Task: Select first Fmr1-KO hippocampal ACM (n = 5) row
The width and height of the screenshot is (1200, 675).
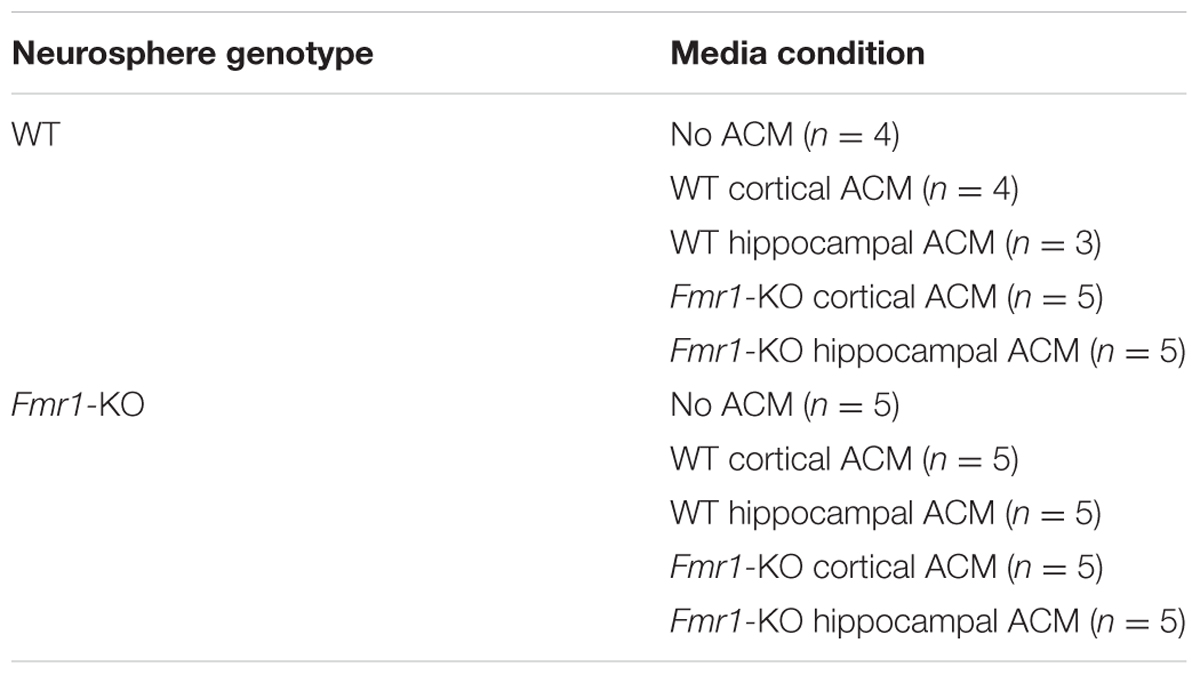Action: (927, 351)
